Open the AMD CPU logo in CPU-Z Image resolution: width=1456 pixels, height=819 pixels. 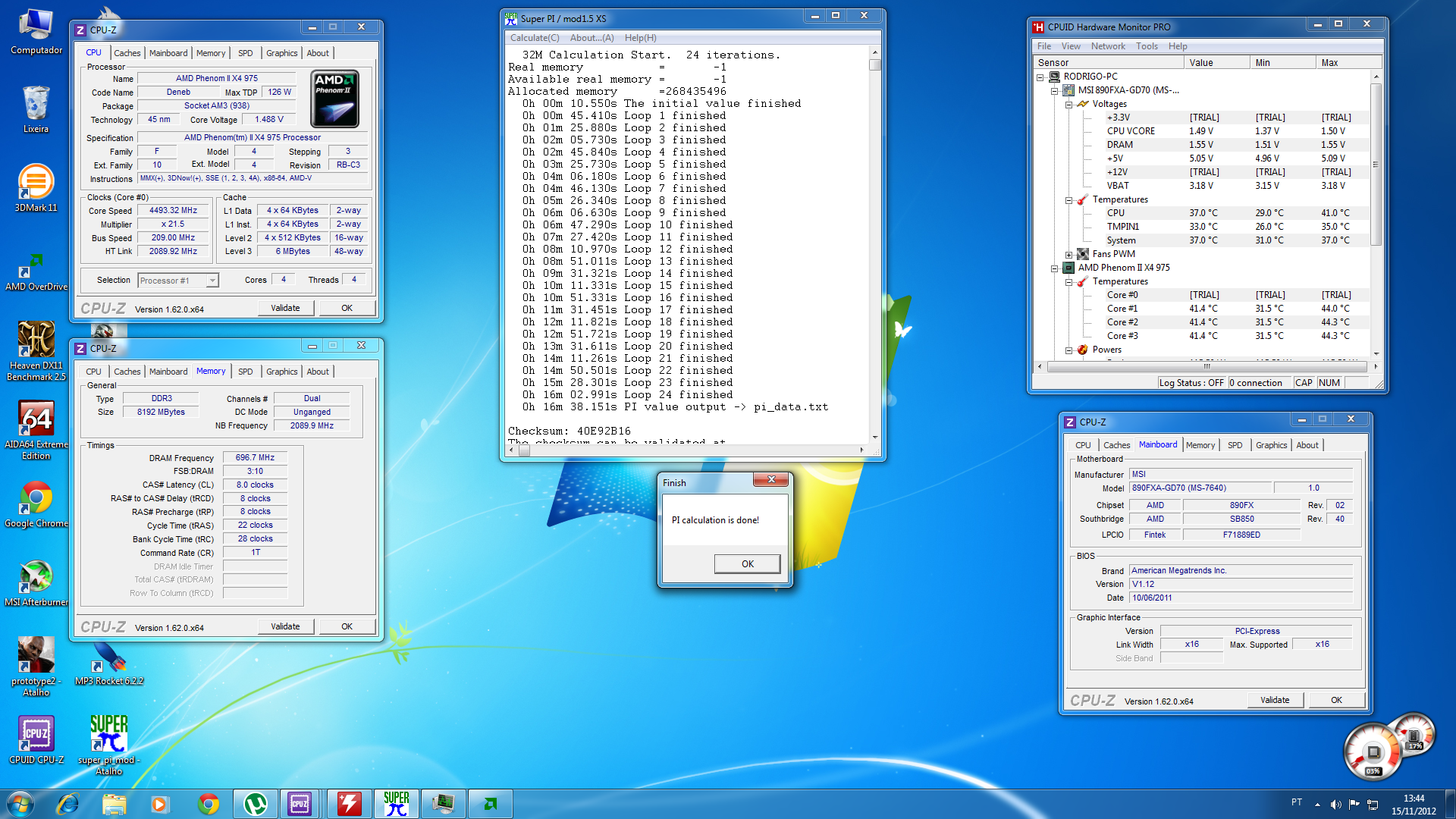point(334,99)
